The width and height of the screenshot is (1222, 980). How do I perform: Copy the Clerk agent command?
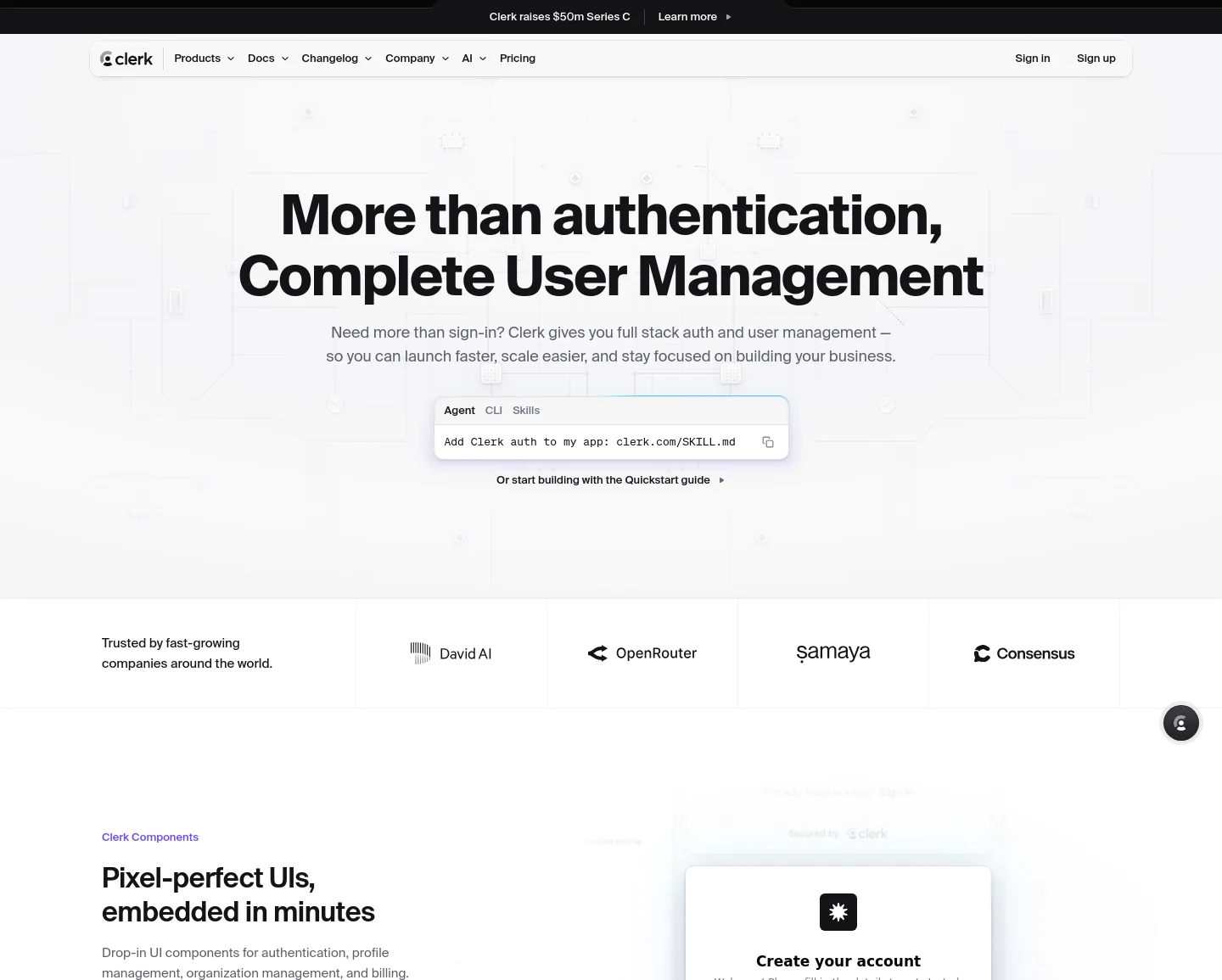click(x=768, y=442)
